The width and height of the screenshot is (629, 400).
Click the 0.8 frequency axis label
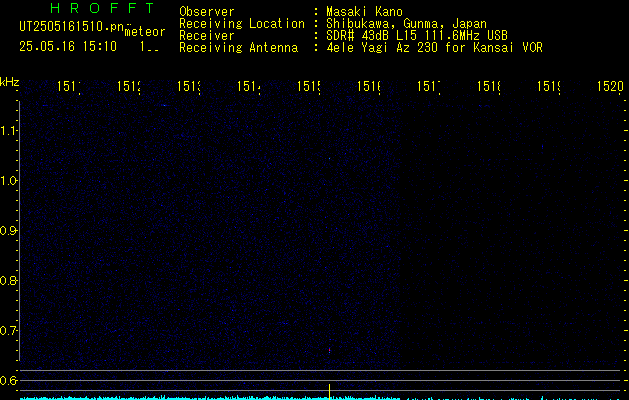7,280
